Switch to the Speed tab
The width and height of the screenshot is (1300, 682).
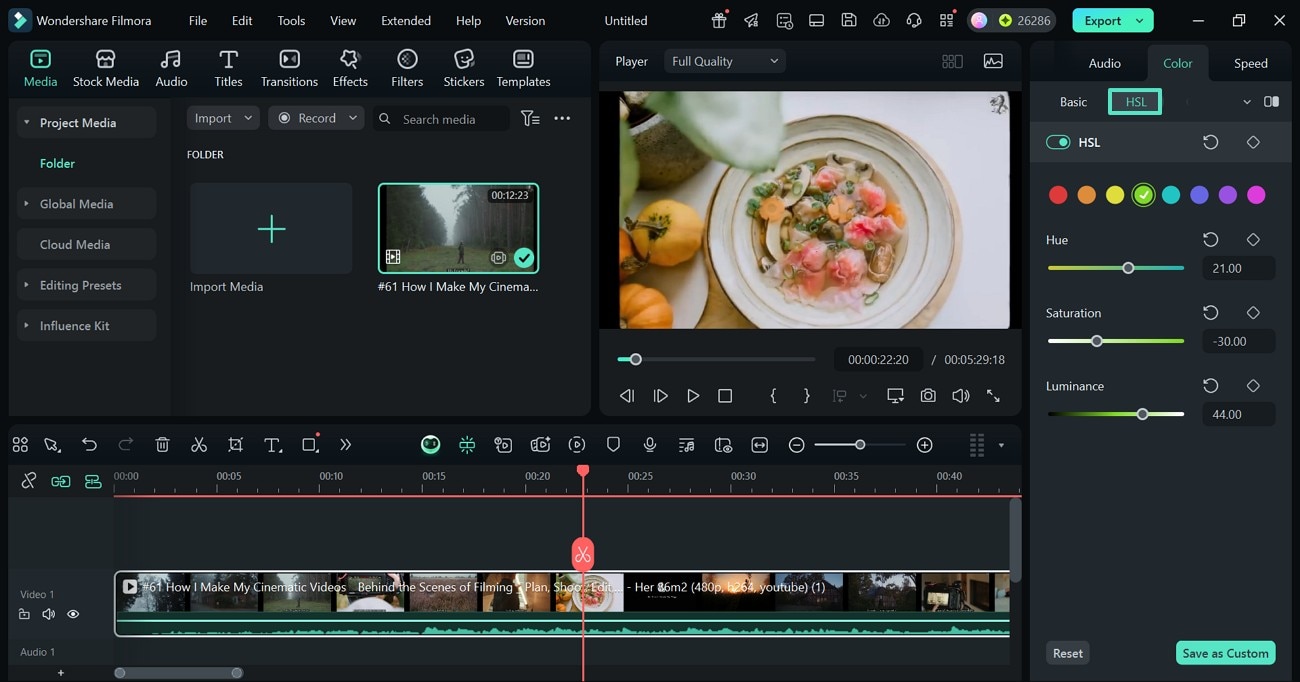1250,63
